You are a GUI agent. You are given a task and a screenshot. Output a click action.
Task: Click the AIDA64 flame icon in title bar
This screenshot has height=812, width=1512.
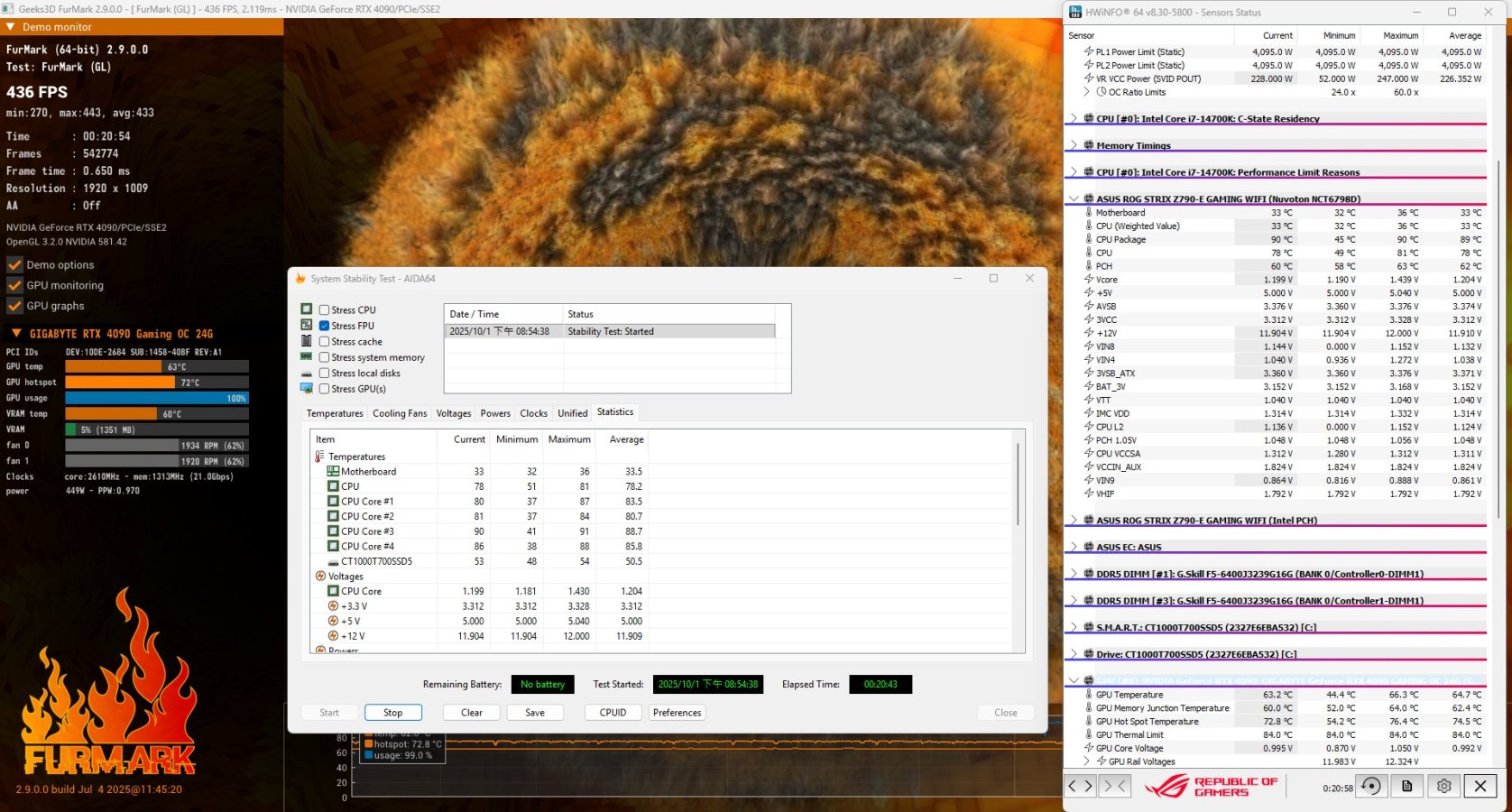click(x=300, y=279)
